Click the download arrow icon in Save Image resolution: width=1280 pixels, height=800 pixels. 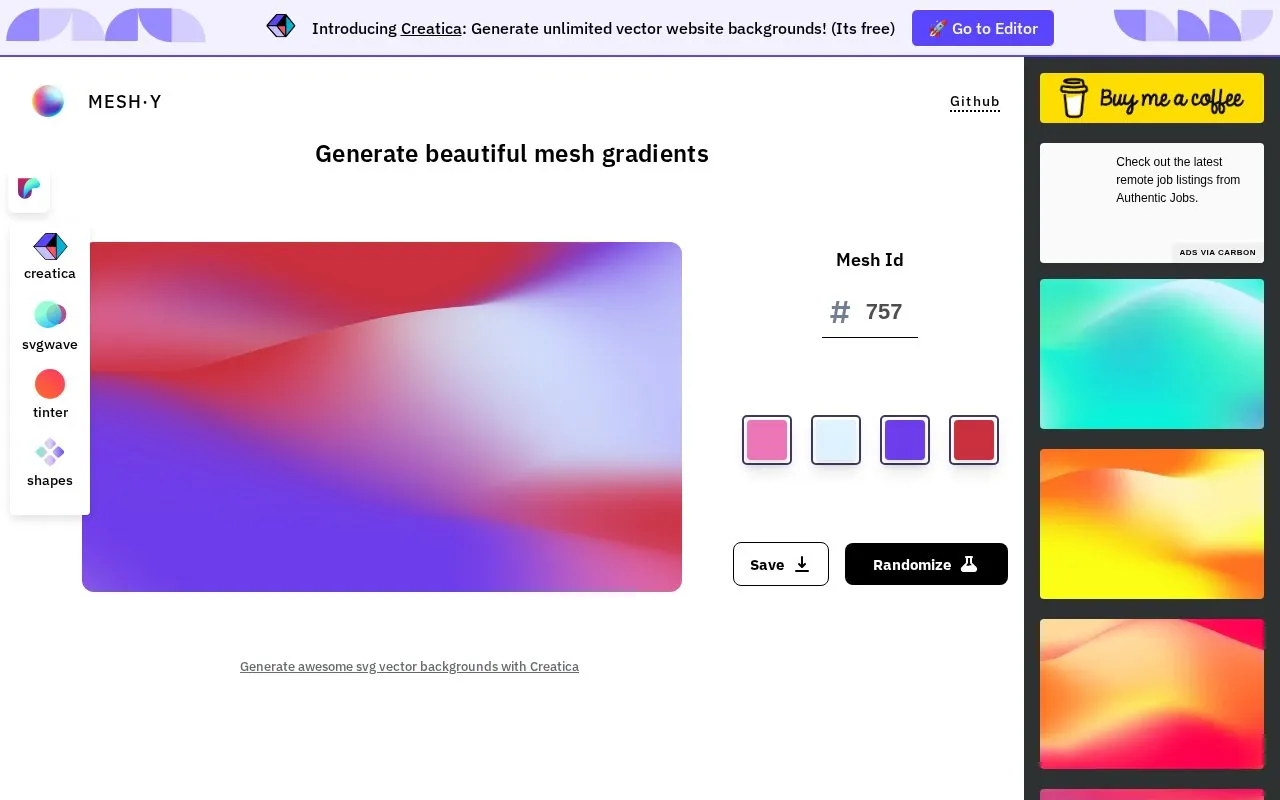point(802,564)
